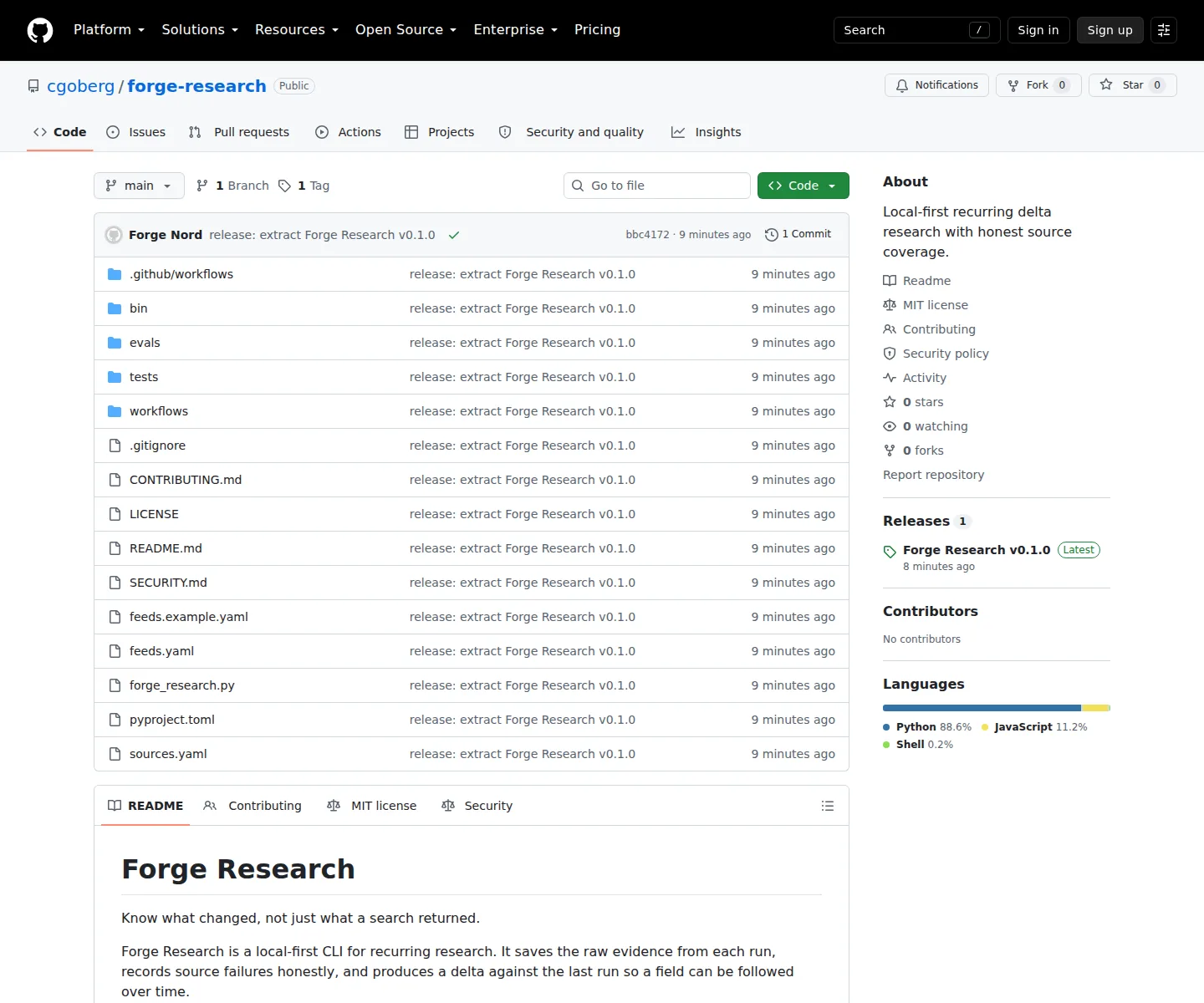
Task: Click the shield icon beside Security policy
Action: (x=890, y=354)
